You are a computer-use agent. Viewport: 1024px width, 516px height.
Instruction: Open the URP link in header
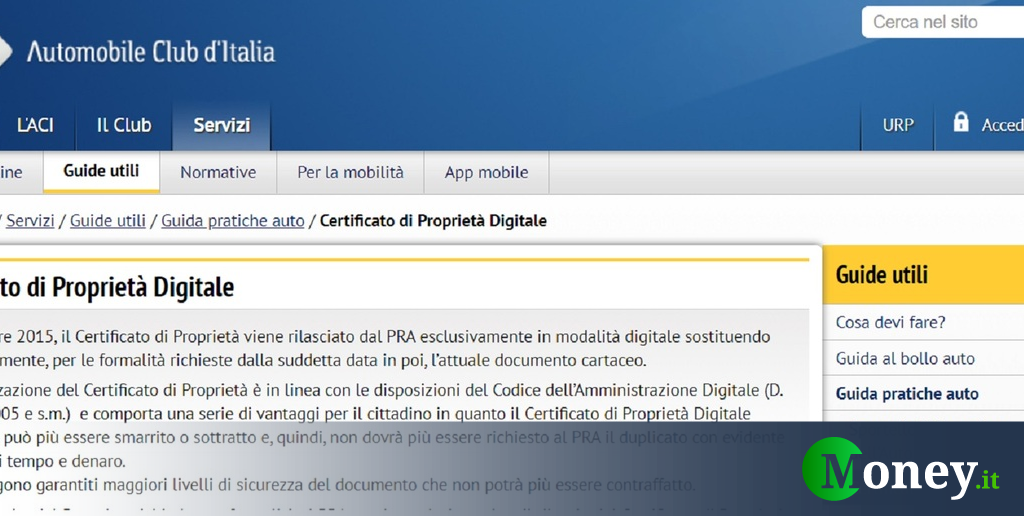898,125
